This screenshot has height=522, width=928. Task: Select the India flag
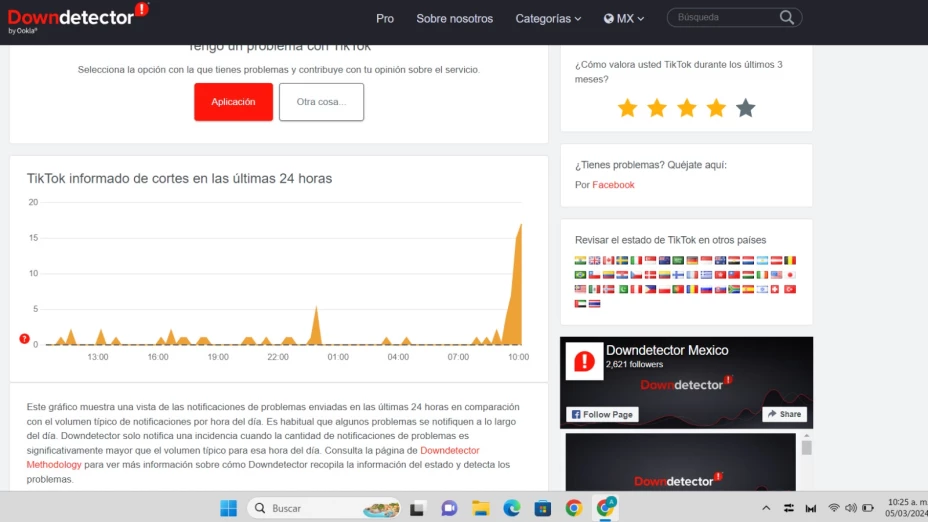coord(580,260)
